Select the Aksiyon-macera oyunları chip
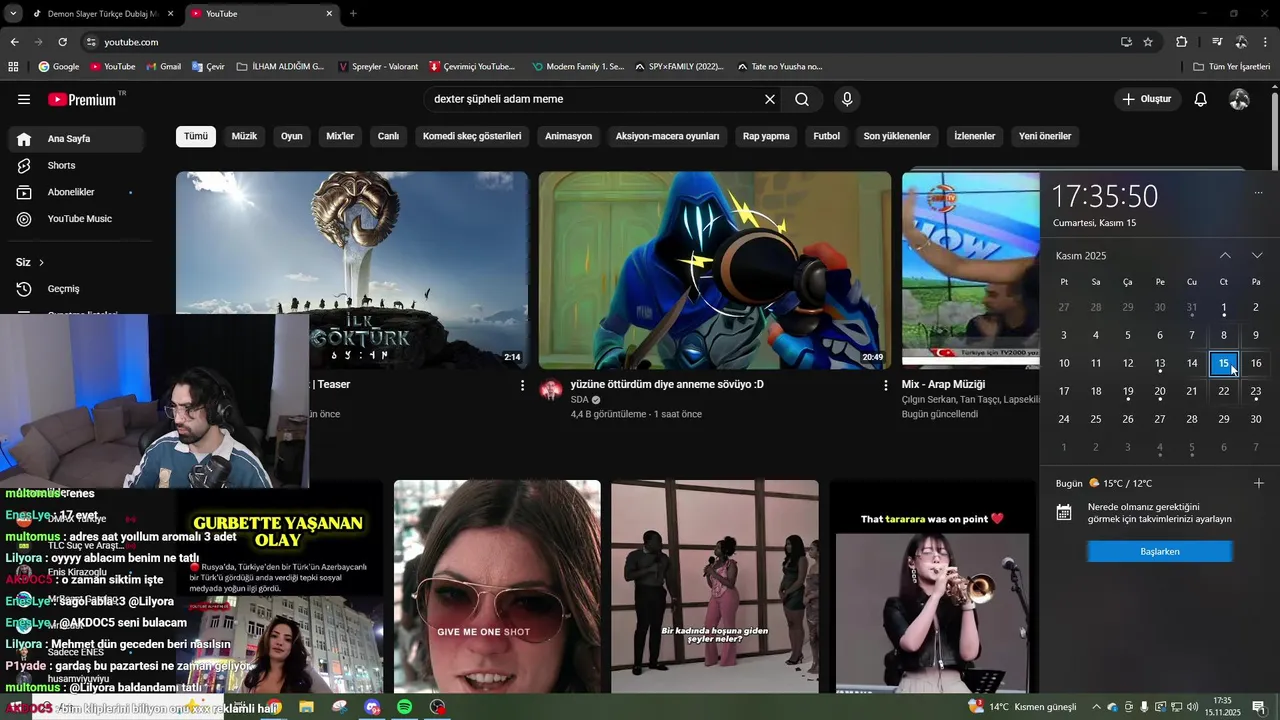 (x=667, y=136)
